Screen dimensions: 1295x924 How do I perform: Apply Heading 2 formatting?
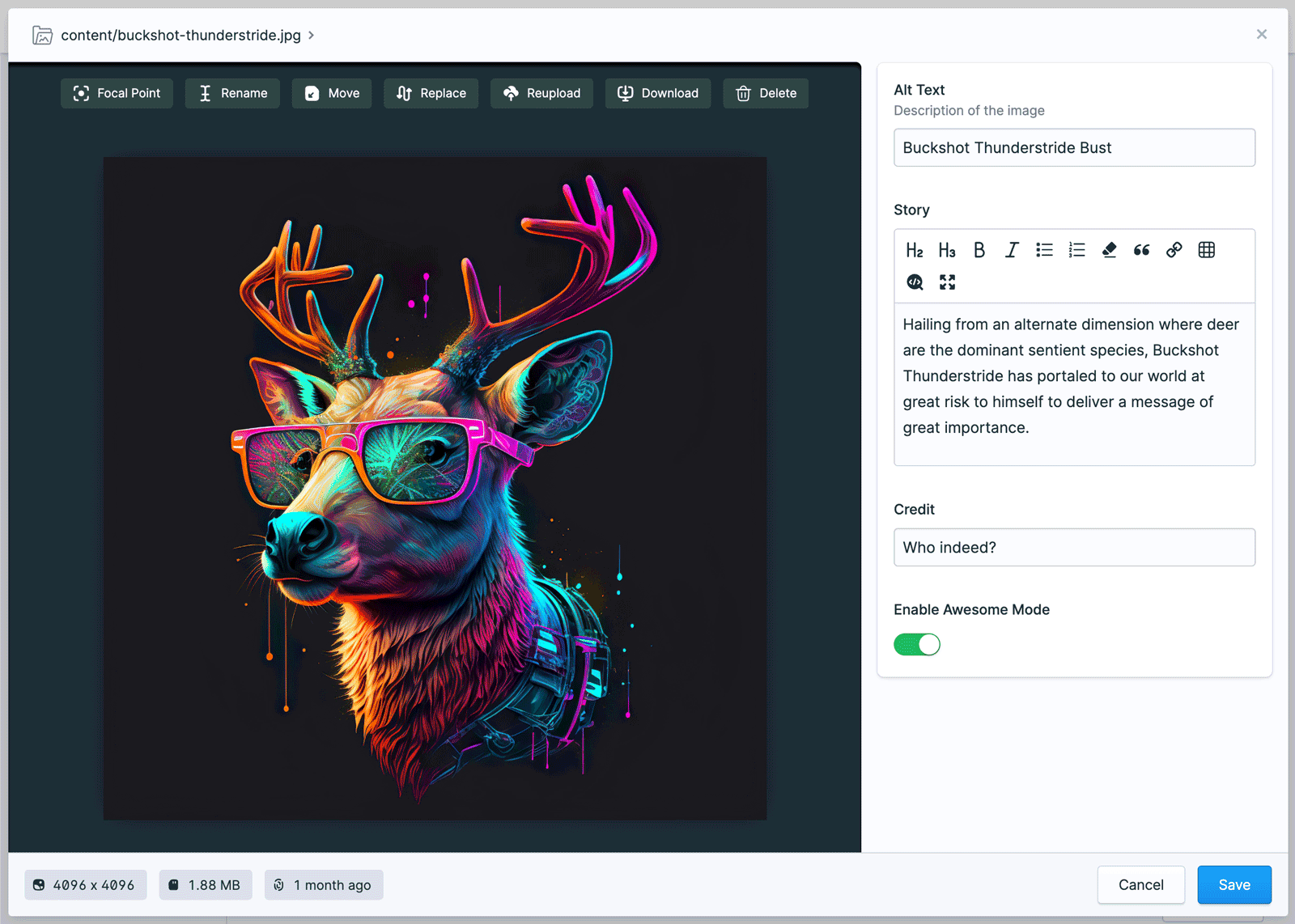click(914, 250)
